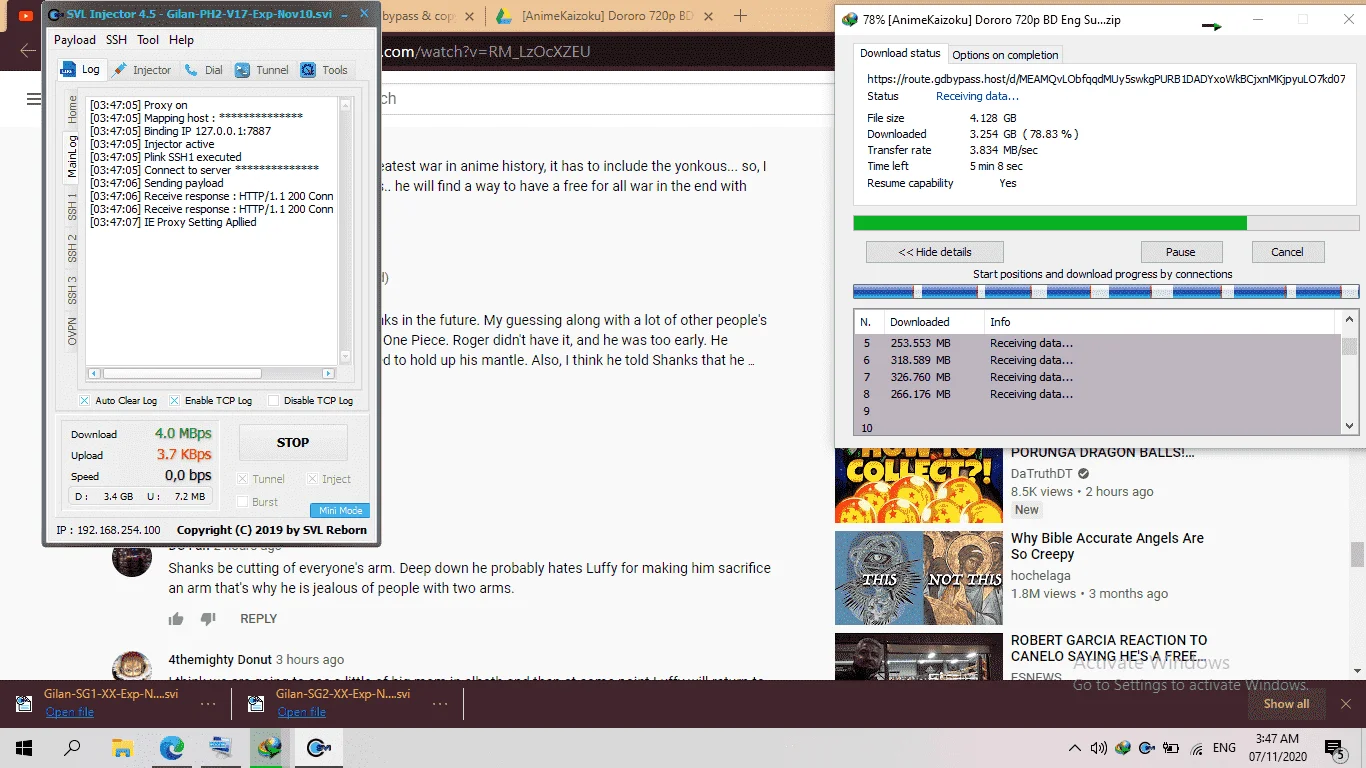Click the horizontal scrollbar of the log box

(180, 373)
